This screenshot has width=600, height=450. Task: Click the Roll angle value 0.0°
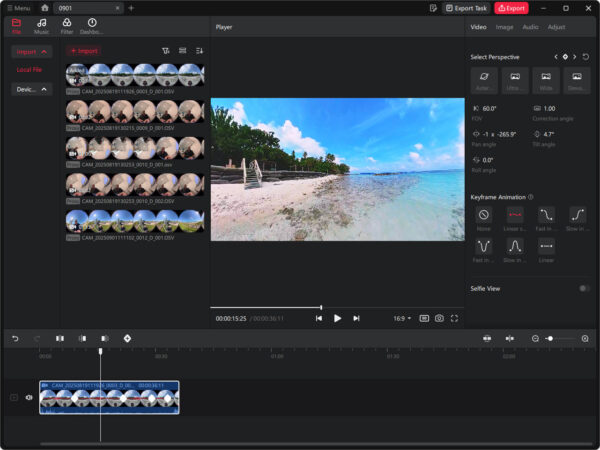[488, 160]
